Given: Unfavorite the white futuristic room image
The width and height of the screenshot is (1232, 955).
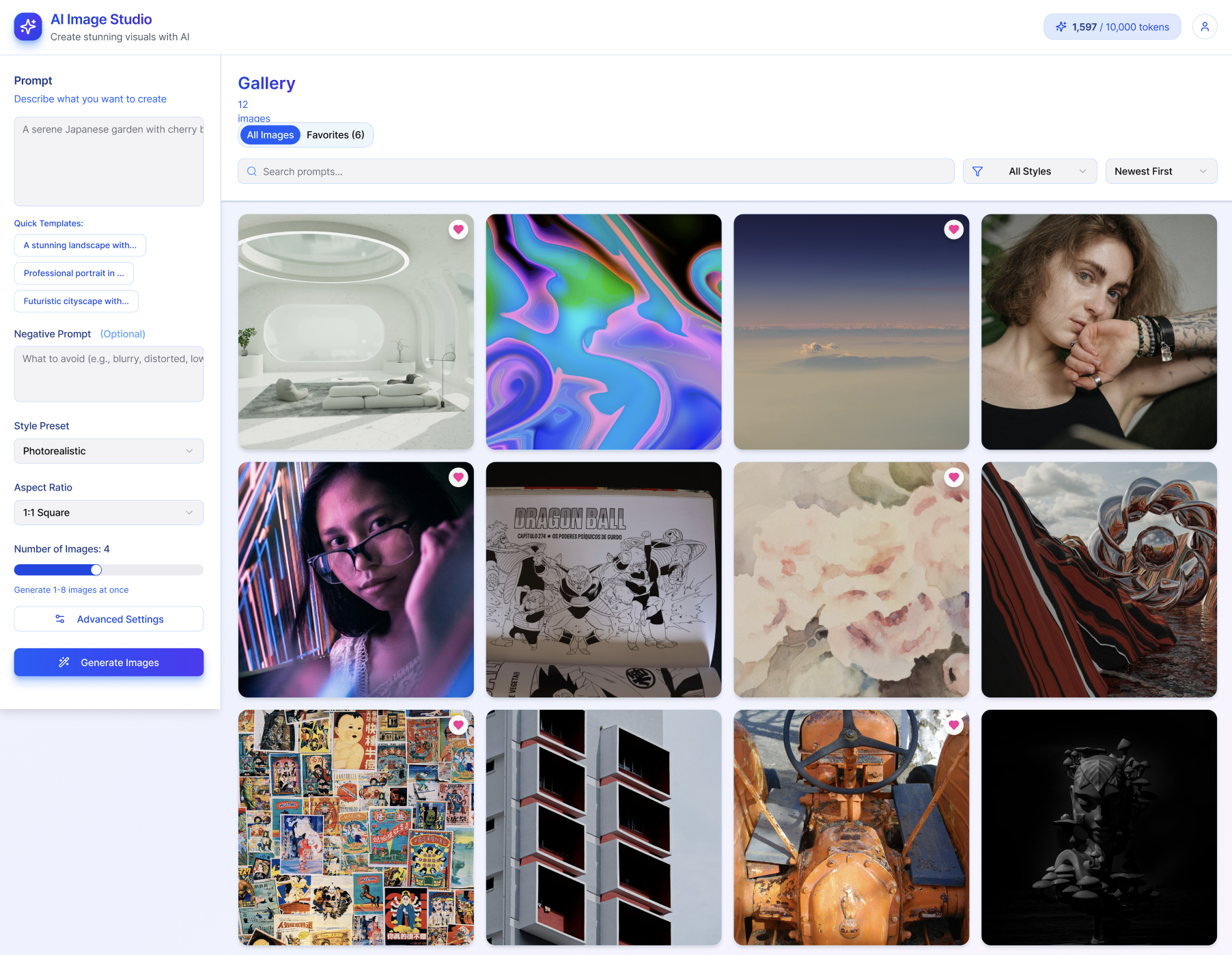Looking at the screenshot, I should [458, 230].
